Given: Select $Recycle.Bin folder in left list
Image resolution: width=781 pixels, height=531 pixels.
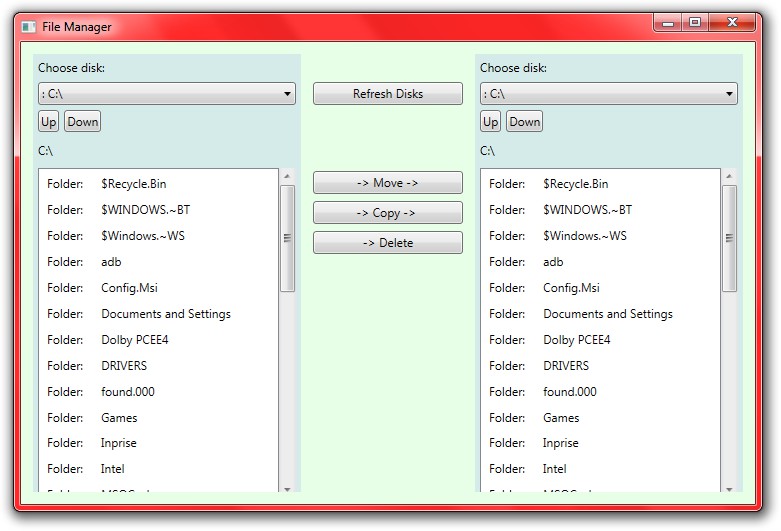Looking at the screenshot, I should tap(158, 184).
